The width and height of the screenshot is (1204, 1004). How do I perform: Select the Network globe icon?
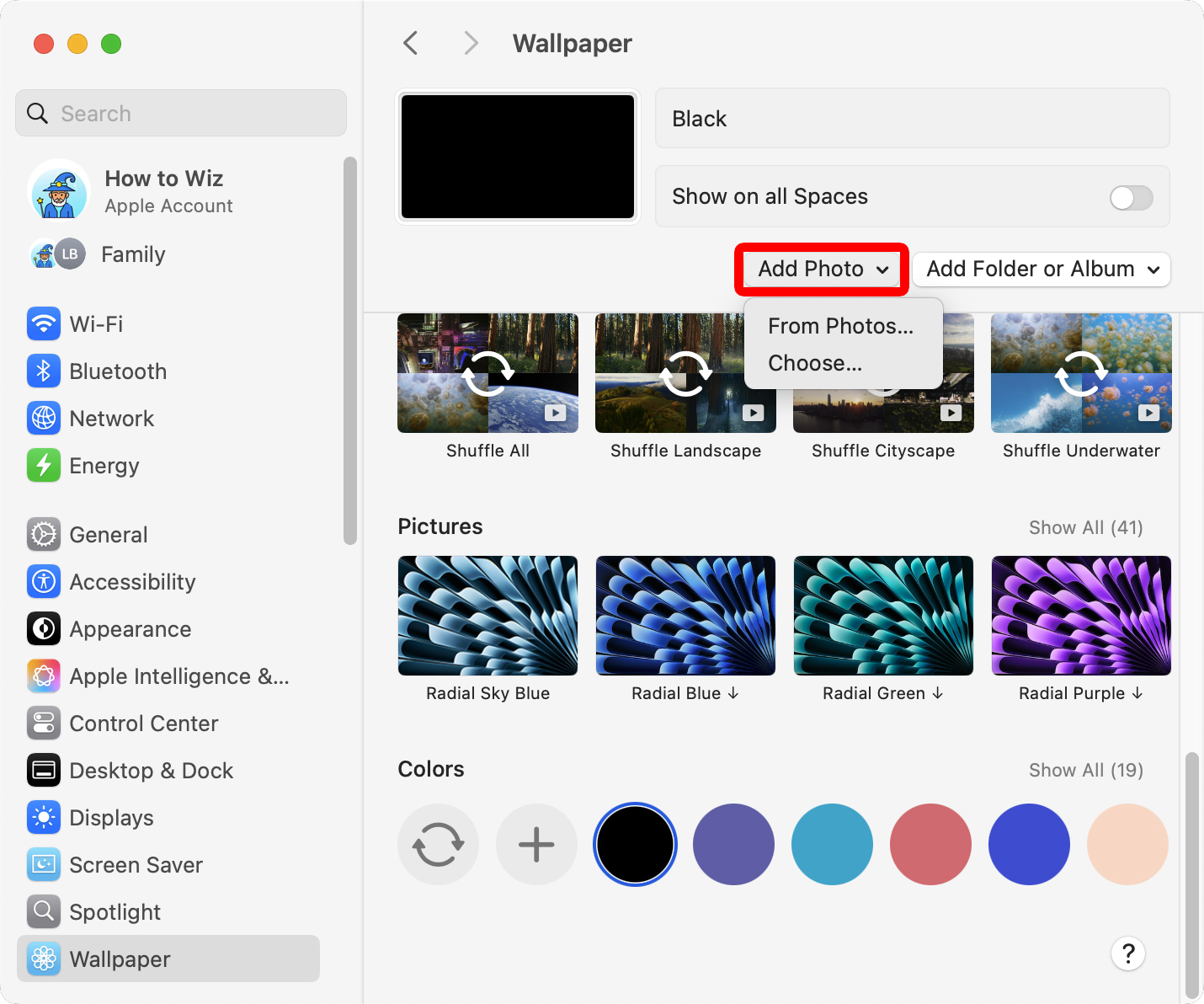tap(44, 418)
